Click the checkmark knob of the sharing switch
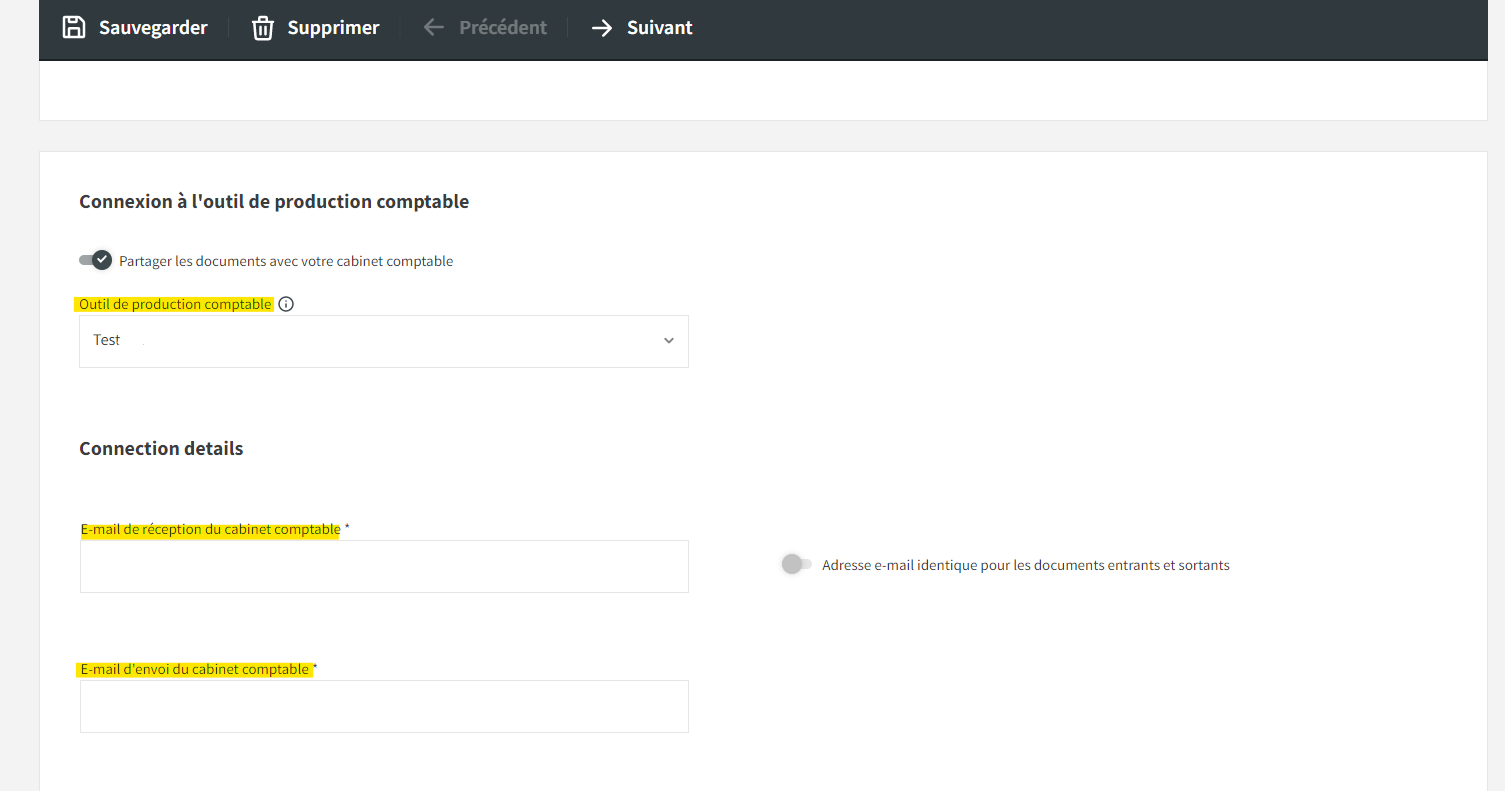The width and height of the screenshot is (1505, 791). coord(101,260)
